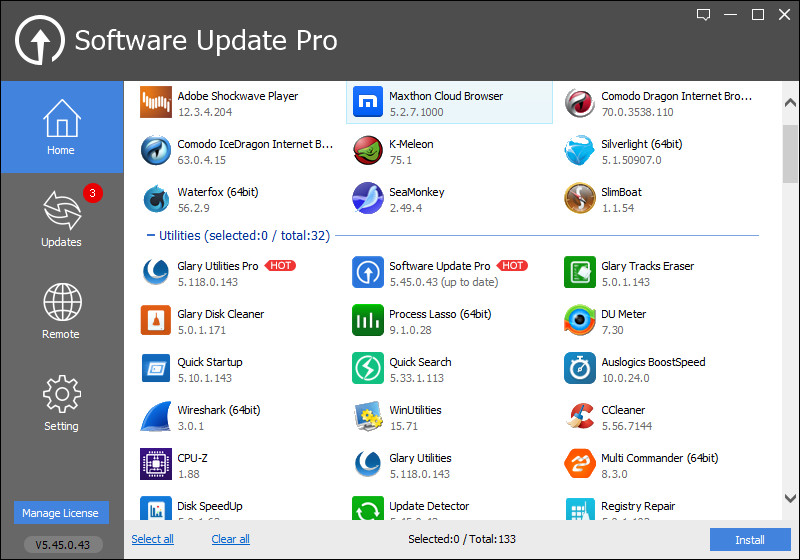The image size is (800, 560).
Task: Click the 'Glary Tracks Eraser' name text
Action: (647, 266)
